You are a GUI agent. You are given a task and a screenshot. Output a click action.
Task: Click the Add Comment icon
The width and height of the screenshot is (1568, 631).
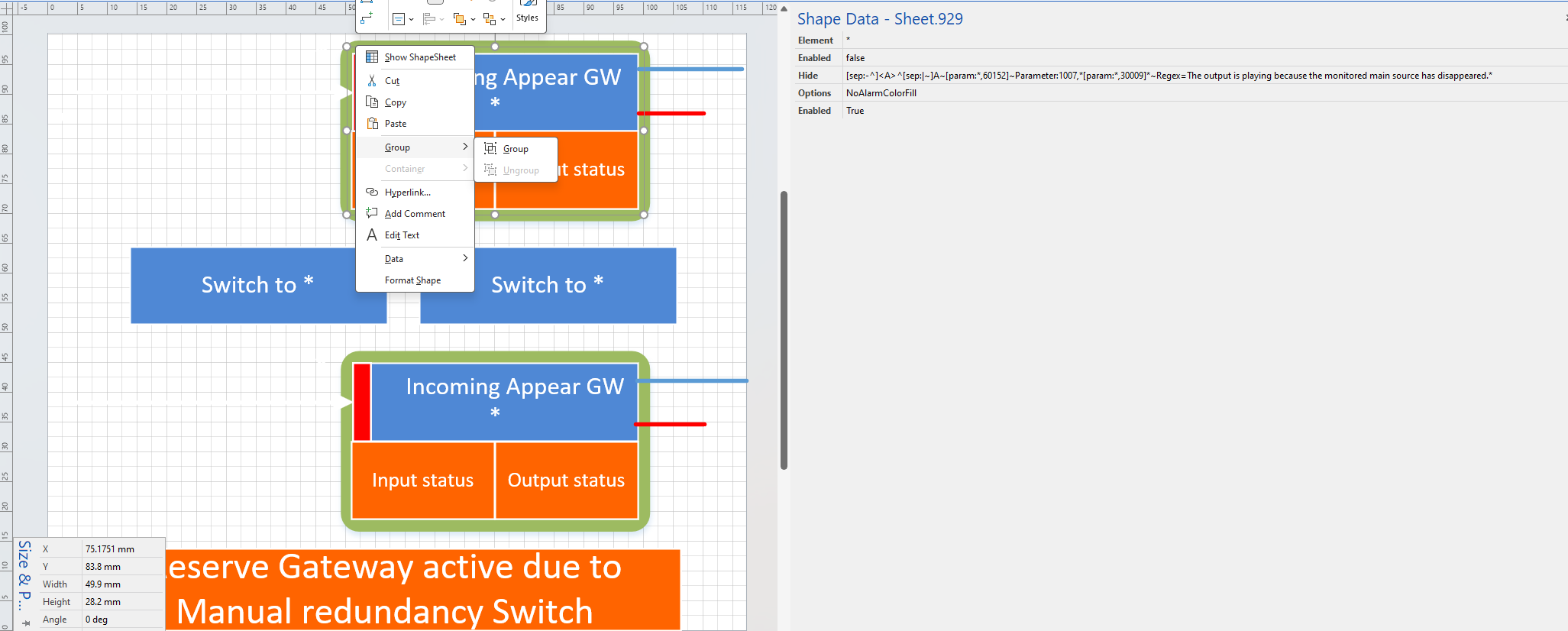pos(372,214)
